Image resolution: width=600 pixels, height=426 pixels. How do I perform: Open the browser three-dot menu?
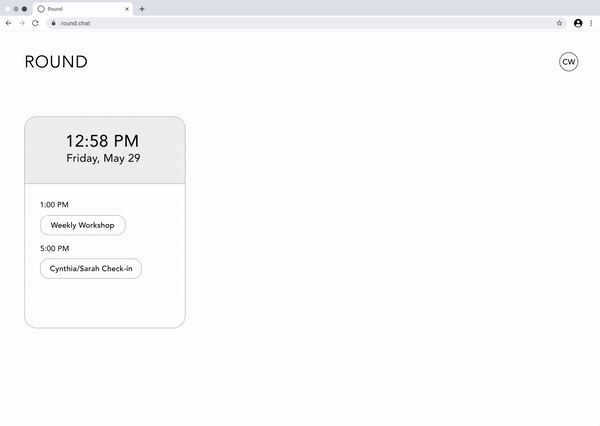tap(591, 23)
